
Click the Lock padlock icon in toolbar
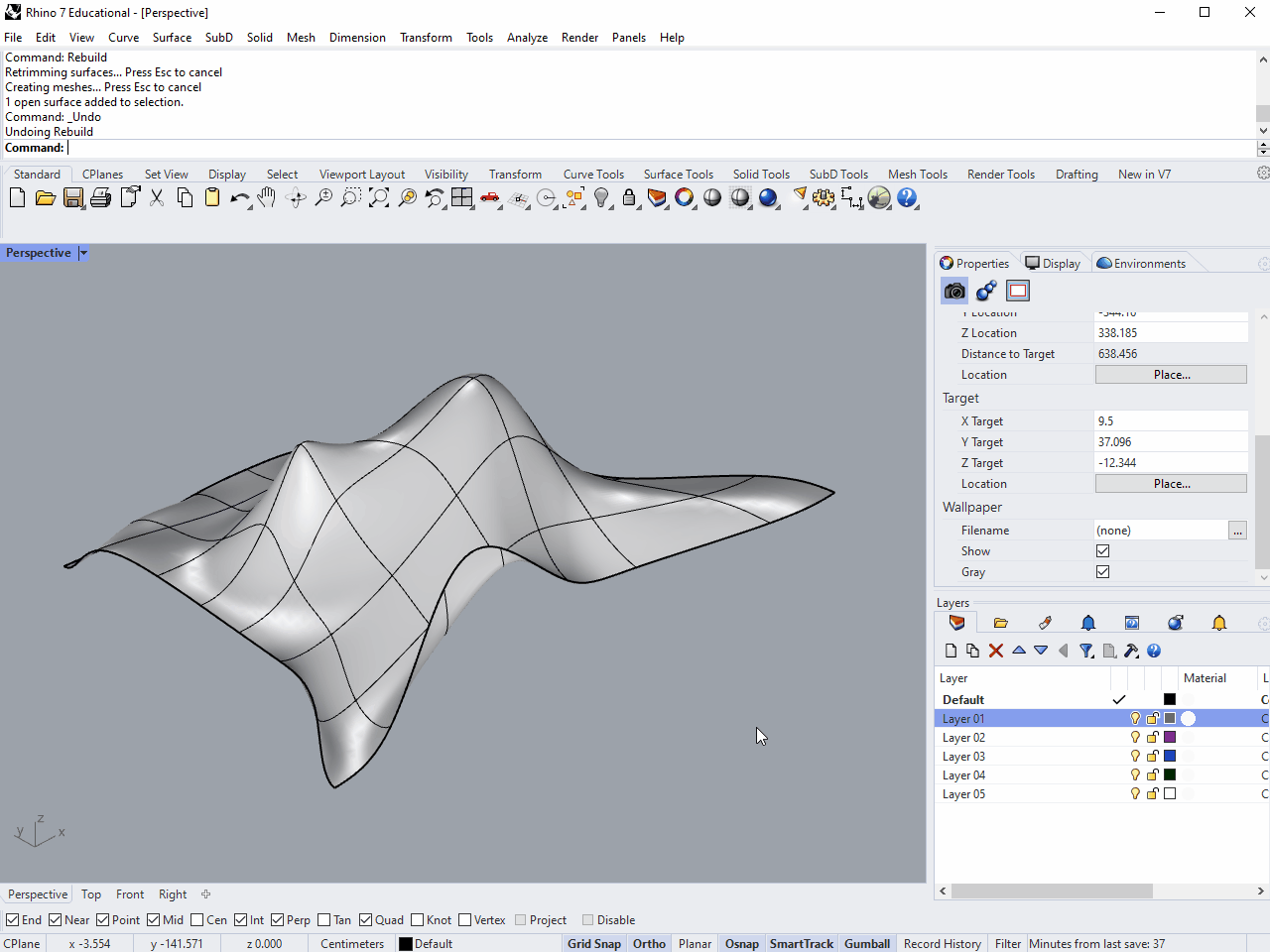(x=629, y=198)
